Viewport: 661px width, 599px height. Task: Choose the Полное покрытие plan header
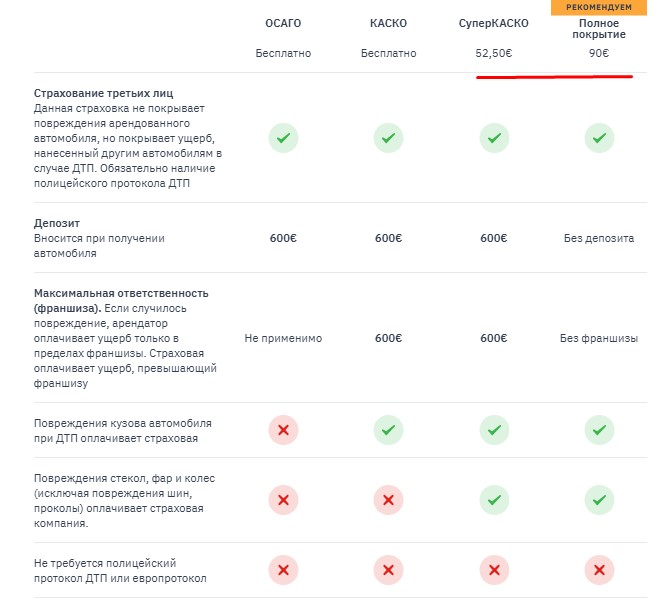point(598,29)
